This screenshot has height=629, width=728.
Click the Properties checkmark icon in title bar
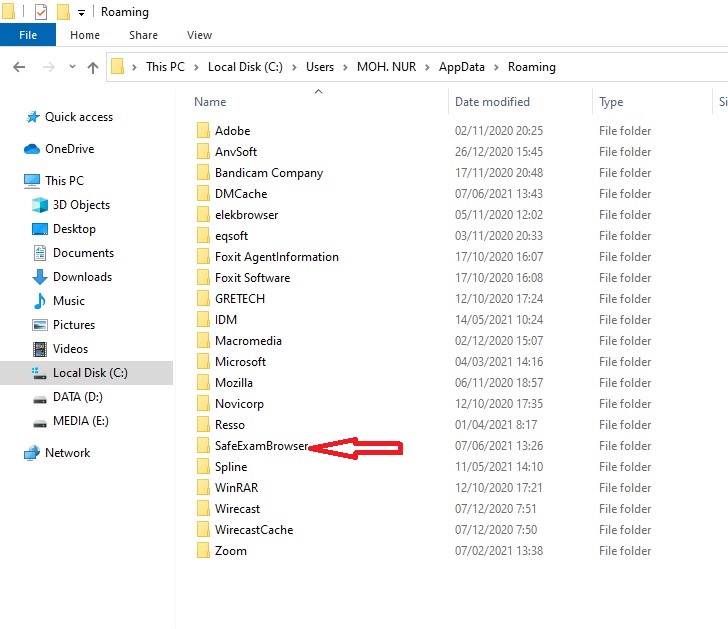[x=41, y=12]
